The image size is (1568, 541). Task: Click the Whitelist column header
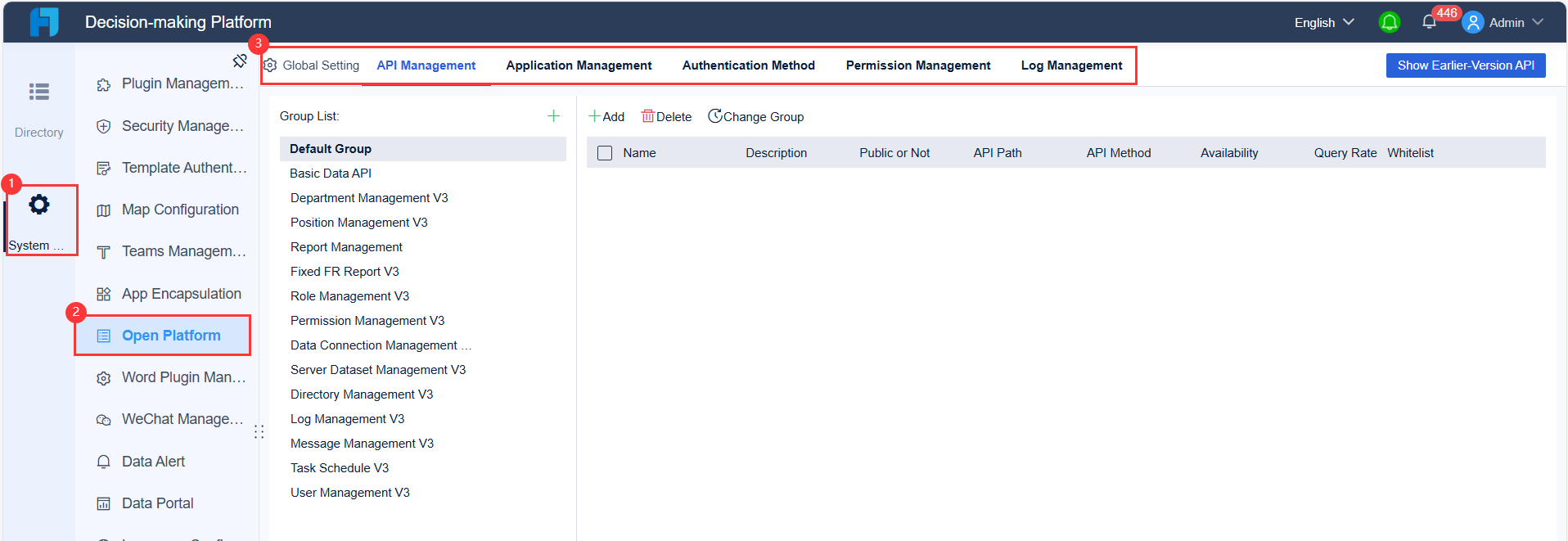pyautogui.click(x=1410, y=153)
